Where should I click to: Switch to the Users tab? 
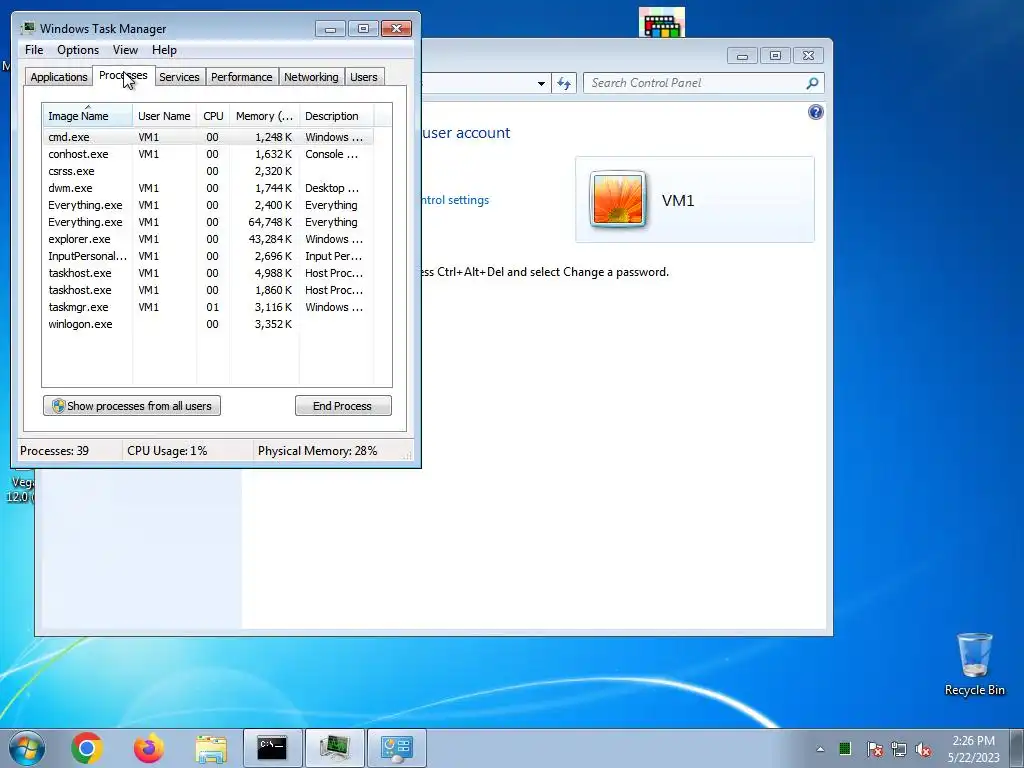[364, 77]
